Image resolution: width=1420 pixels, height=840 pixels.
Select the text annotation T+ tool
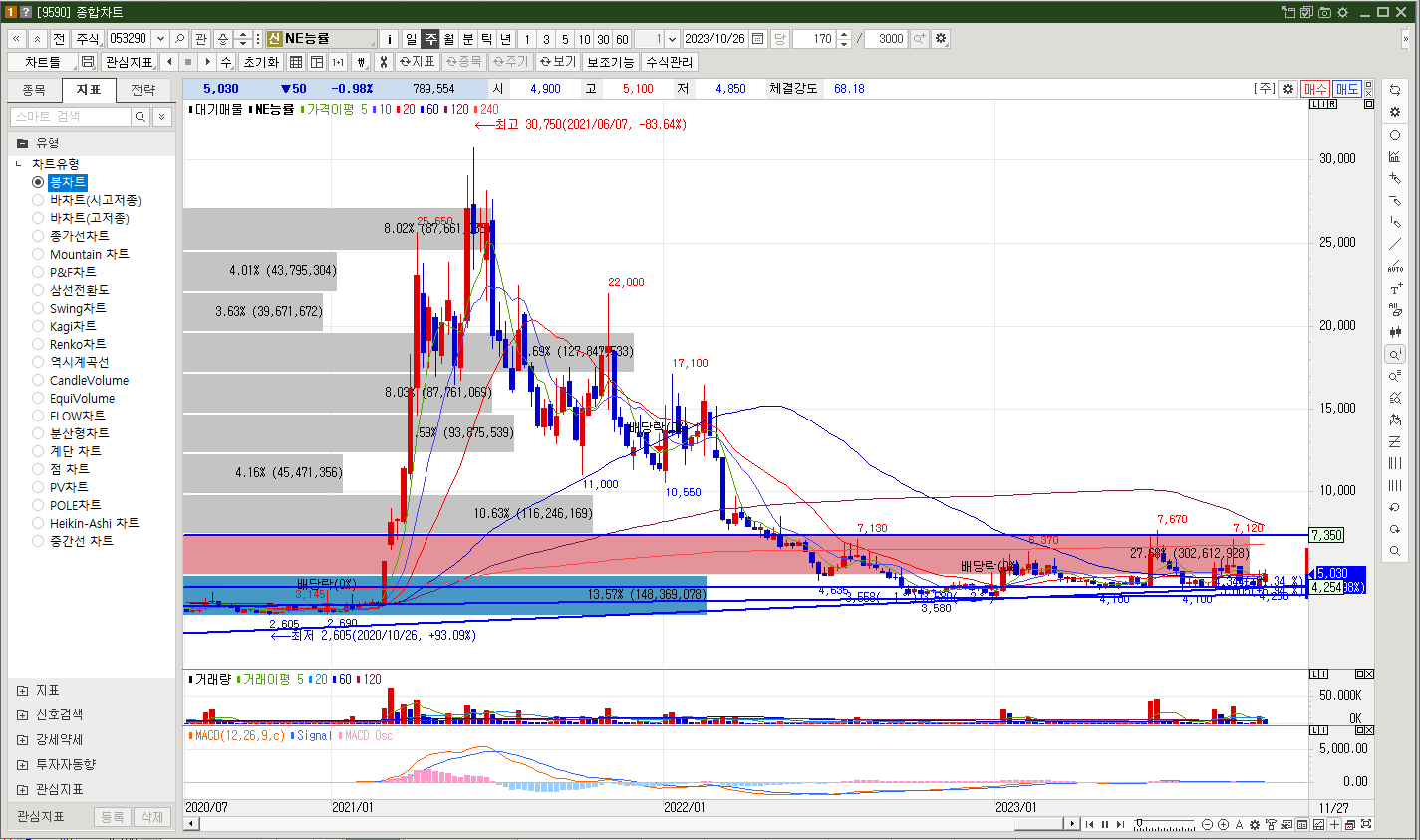[x=1395, y=288]
